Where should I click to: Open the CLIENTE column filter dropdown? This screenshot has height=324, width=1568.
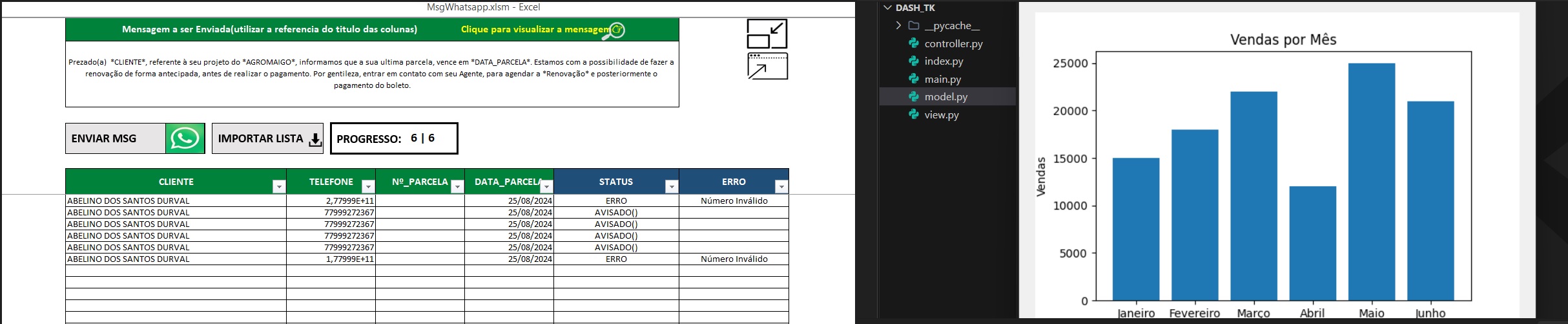click(x=279, y=187)
